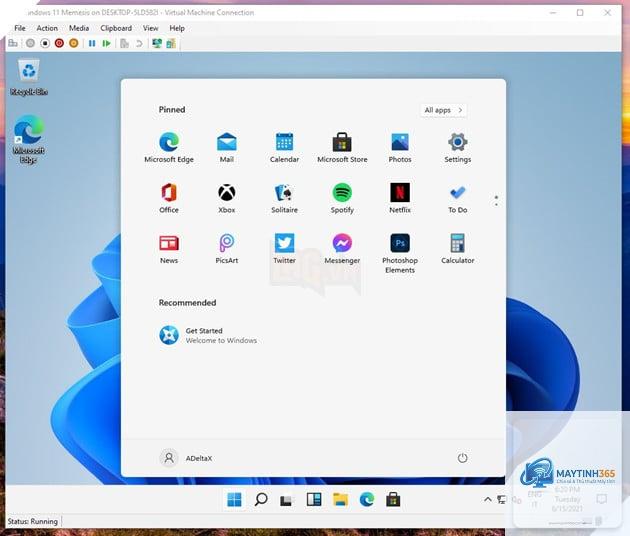
Task: Open Spotify
Action: click(342, 198)
